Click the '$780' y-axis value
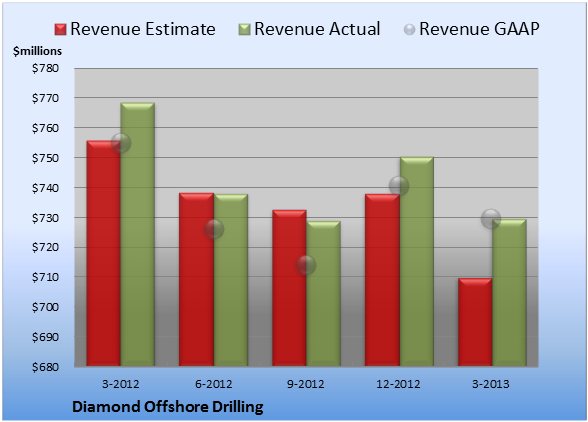The height and width of the screenshot is (422, 588). pos(45,68)
